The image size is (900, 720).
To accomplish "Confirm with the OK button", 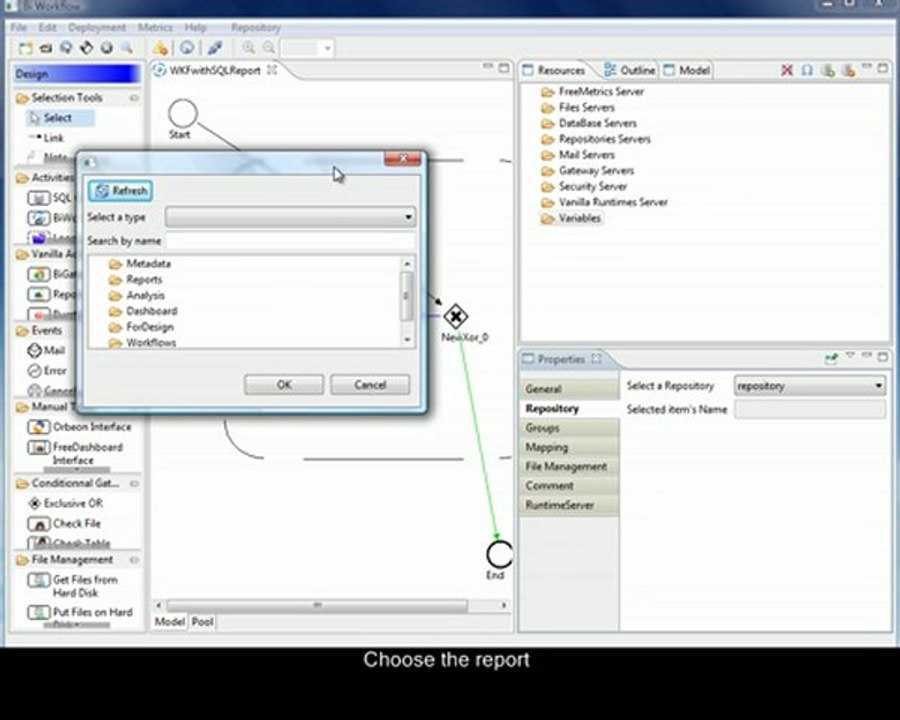I will pyautogui.click(x=284, y=385).
